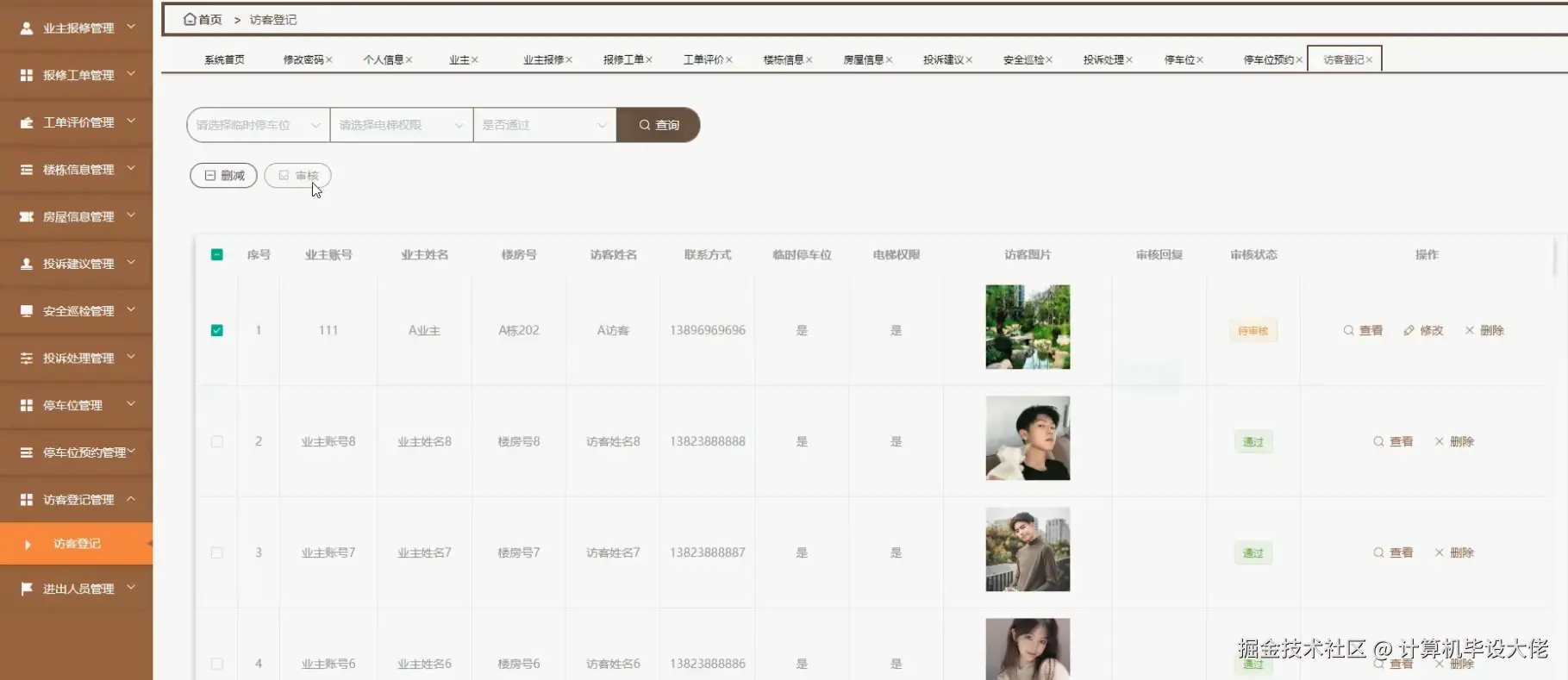Click the 投诉处理管理 sliders icon
The width and height of the screenshot is (1568, 680).
point(27,358)
